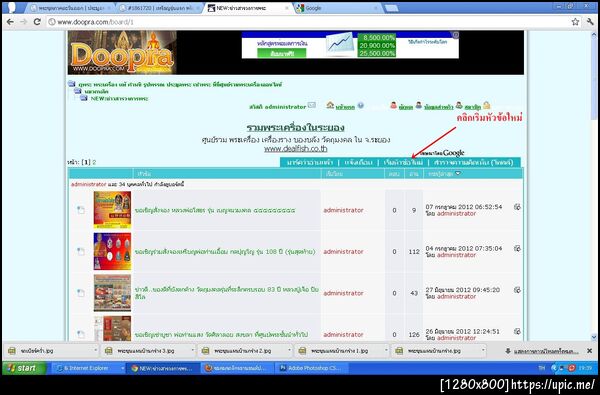Click topic status icon in the 43-views row
Viewport: 600px width, 395px height.
[81, 293]
